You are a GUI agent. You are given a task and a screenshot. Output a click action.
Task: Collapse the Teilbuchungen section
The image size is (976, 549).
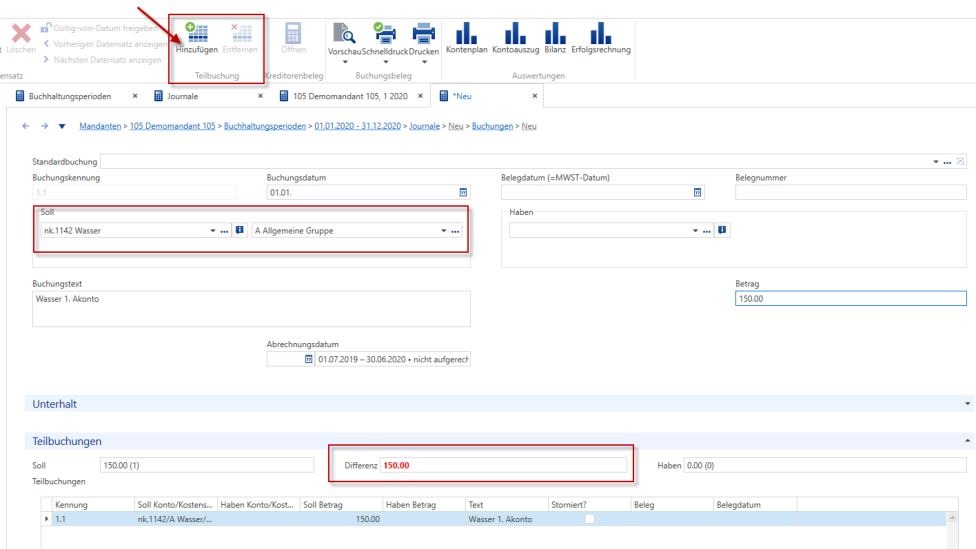point(967,441)
